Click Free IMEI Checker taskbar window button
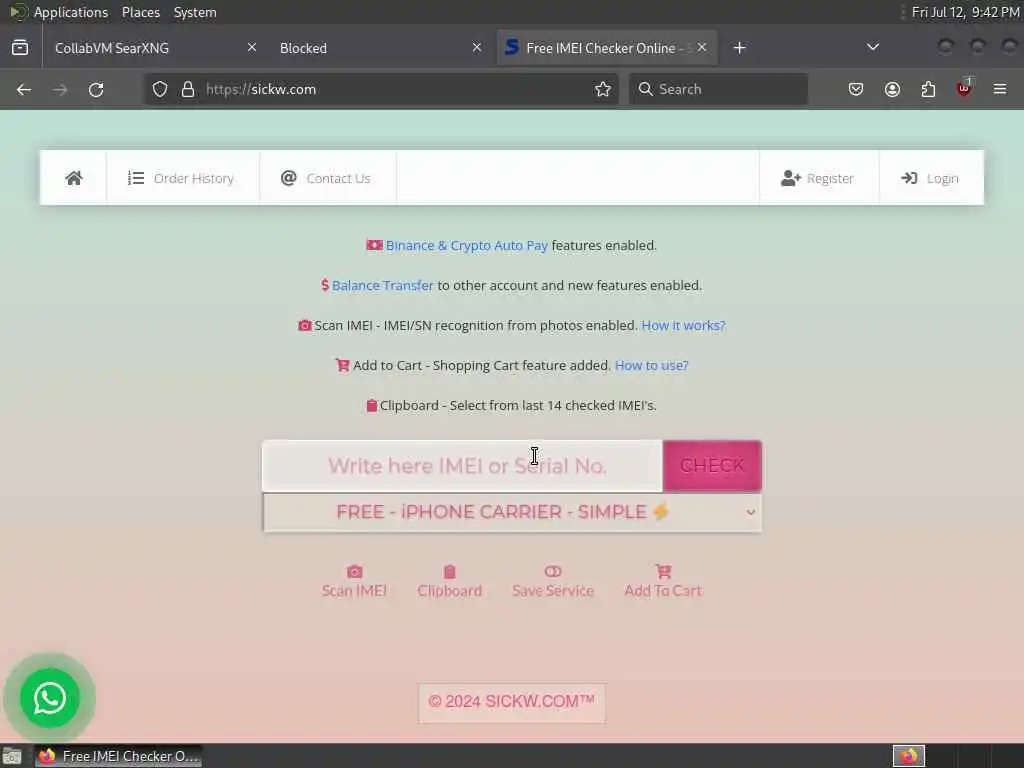The image size is (1024, 768). (x=118, y=756)
